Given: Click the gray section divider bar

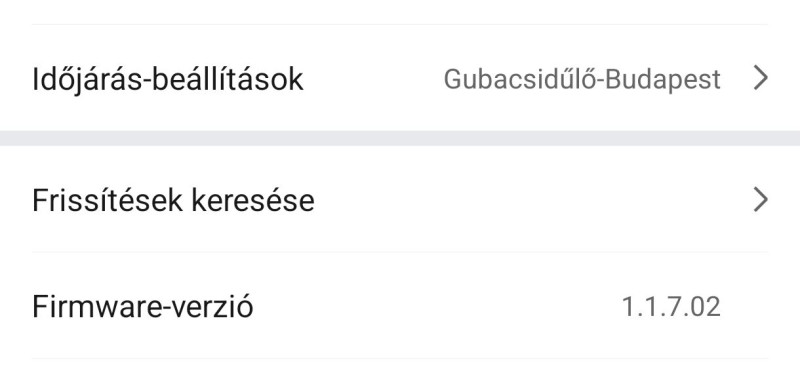Looking at the screenshot, I should [400, 138].
